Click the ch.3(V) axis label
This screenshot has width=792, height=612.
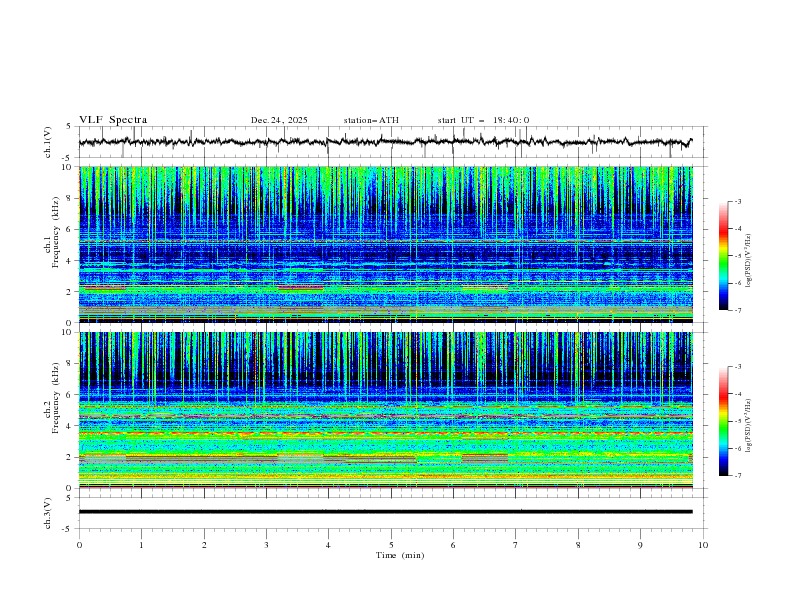[x=48, y=512]
